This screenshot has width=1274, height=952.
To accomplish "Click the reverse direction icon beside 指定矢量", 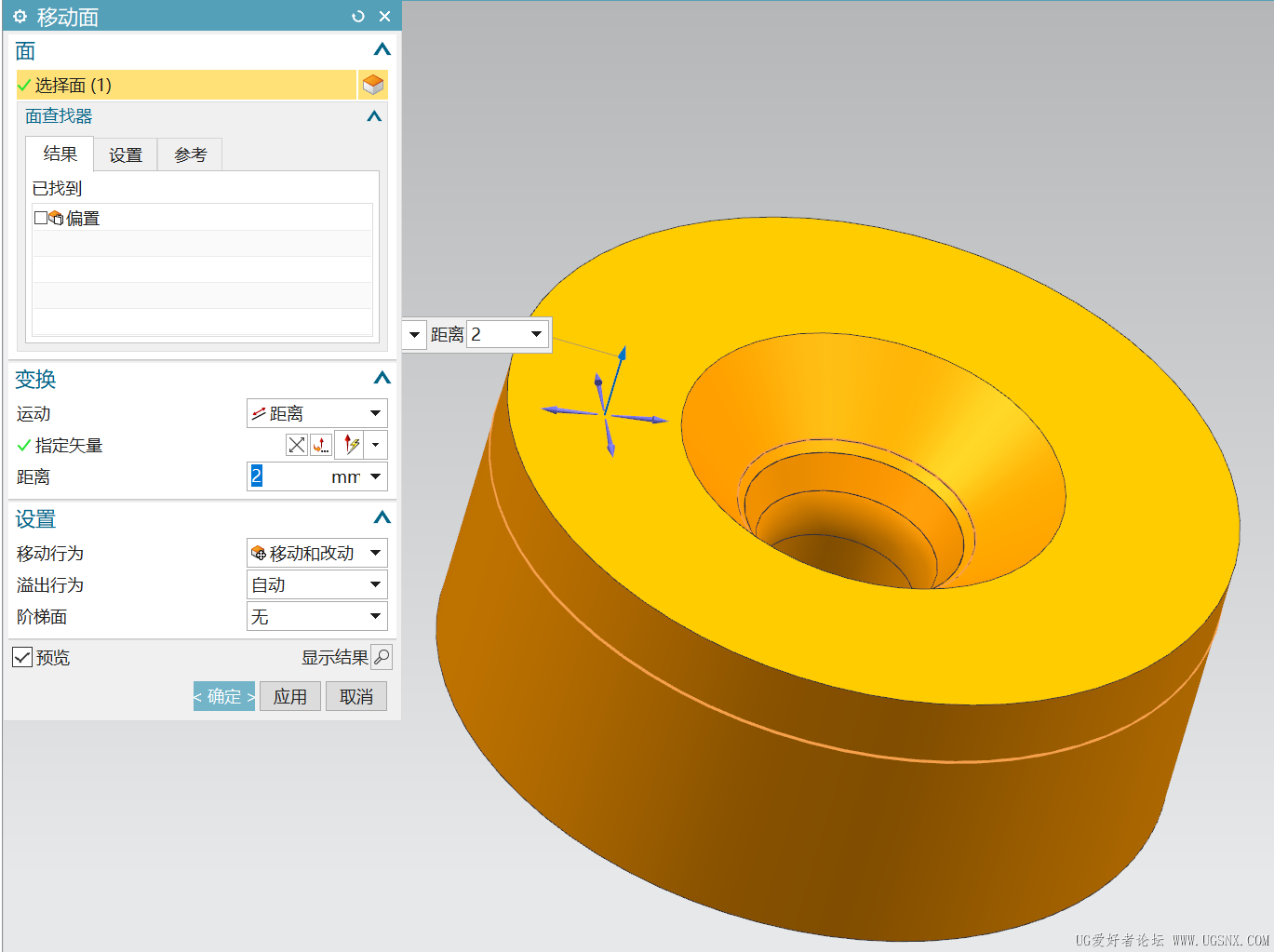I will (x=296, y=445).
